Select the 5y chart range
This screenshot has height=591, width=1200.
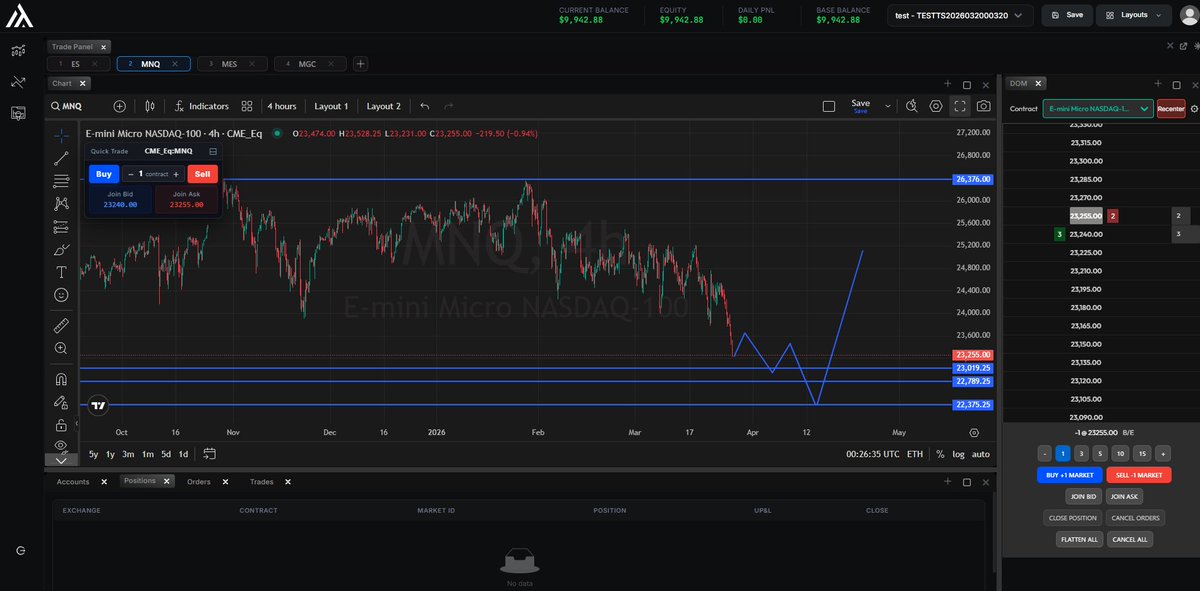(x=93, y=454)
